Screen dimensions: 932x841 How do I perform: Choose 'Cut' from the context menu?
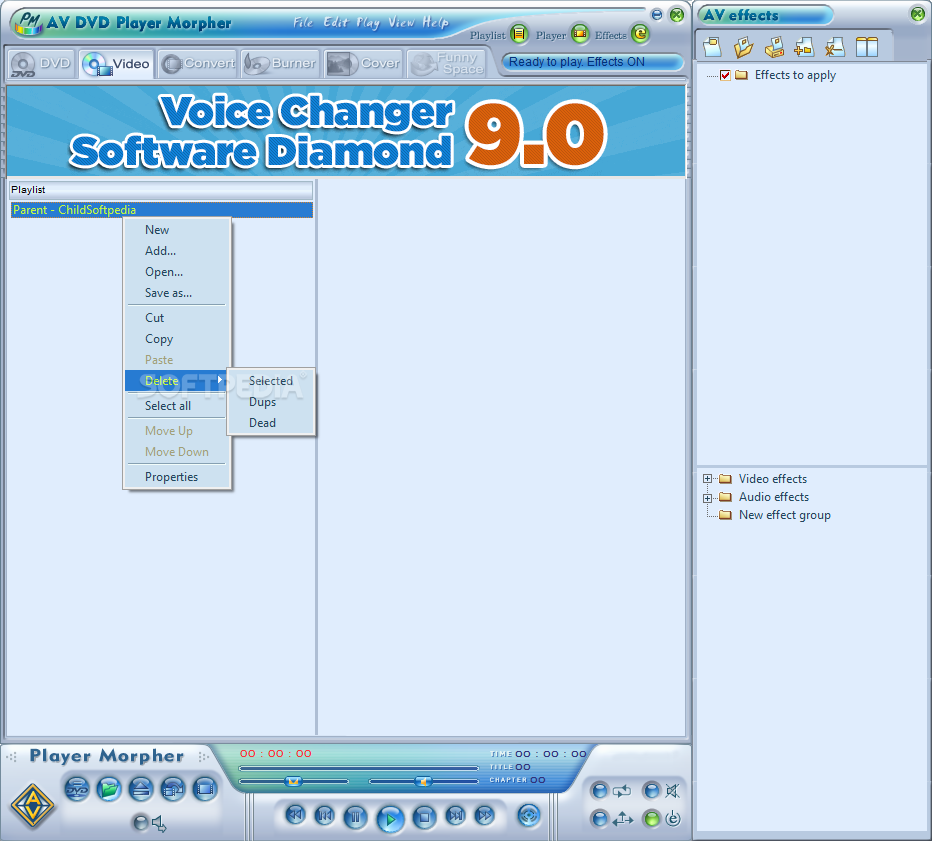[x=177, y=318]
